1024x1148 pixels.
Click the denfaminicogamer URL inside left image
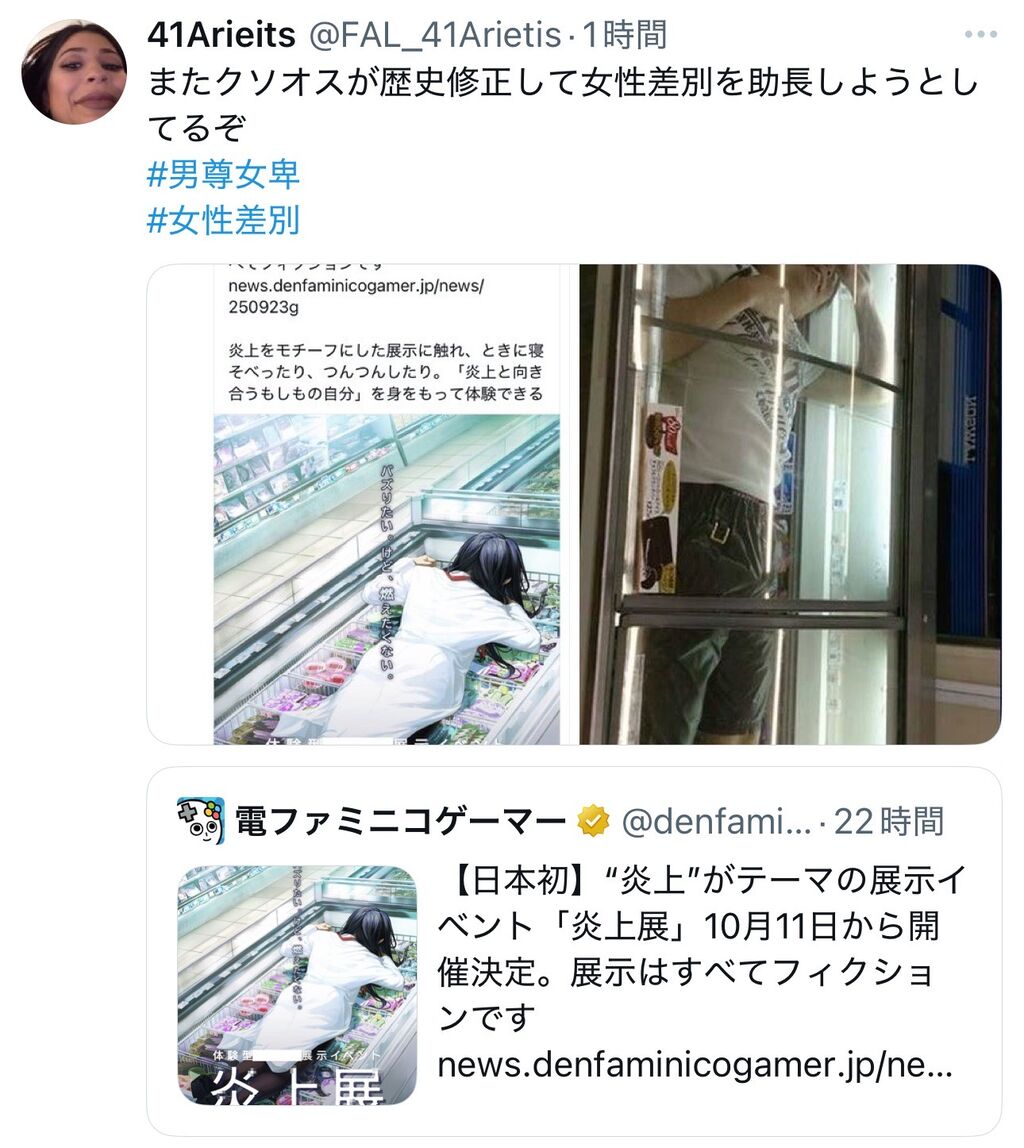point(356,297)
